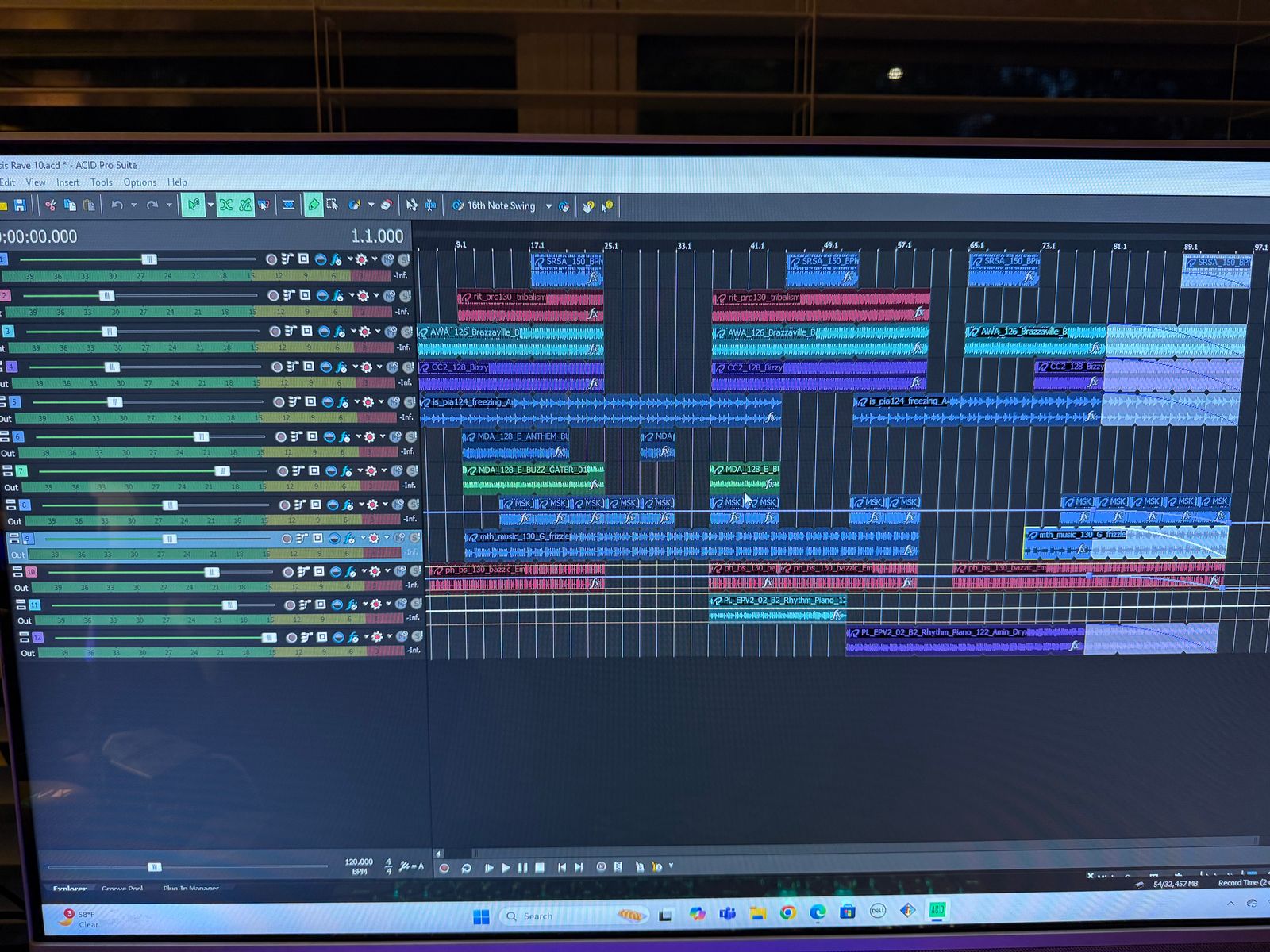Viewport: 1270px width, 952px height.
Task: Toggle Loop Playback in the transport bar
Action: pos(466,868)
